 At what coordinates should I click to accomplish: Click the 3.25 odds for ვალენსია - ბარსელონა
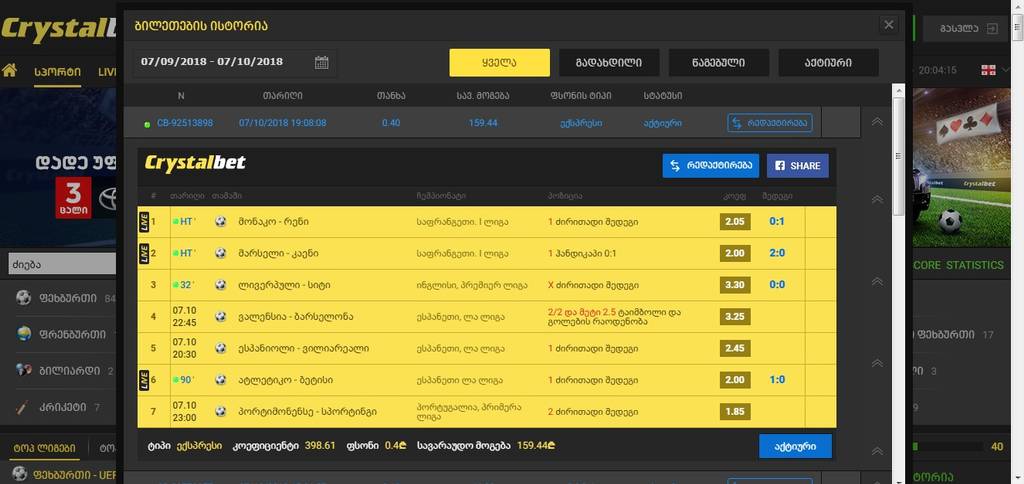[x=735, y=317]
